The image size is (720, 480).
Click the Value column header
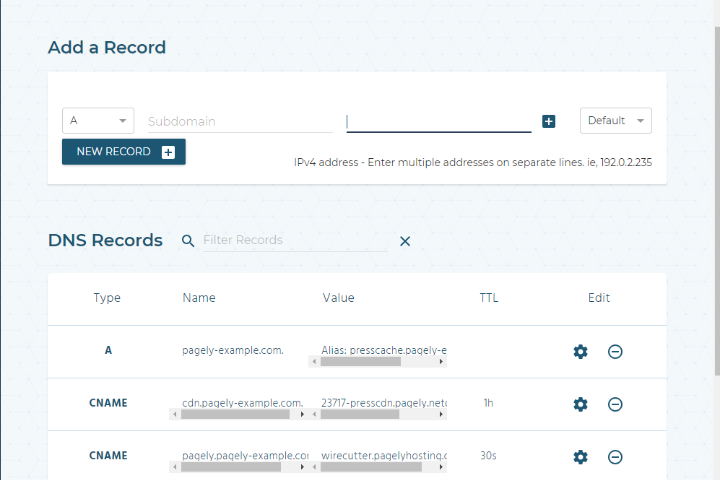(338, 298)
